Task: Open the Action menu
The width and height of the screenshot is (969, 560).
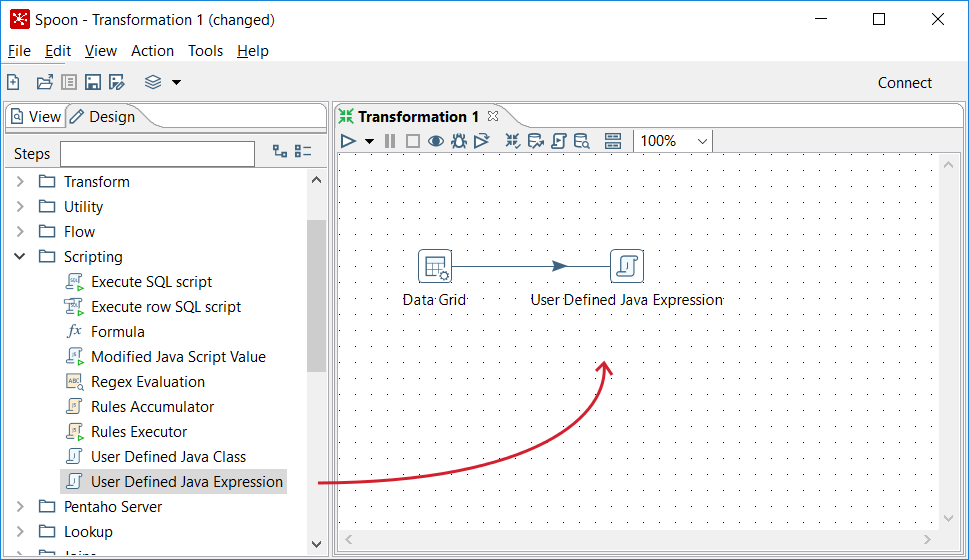Action: pyautogui.click(x=153, y=51)
